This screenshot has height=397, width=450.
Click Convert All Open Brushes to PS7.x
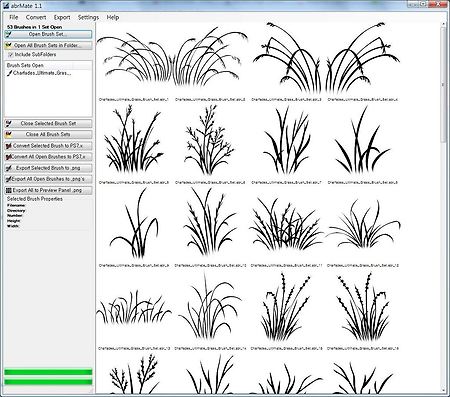(x=48, y=157)
